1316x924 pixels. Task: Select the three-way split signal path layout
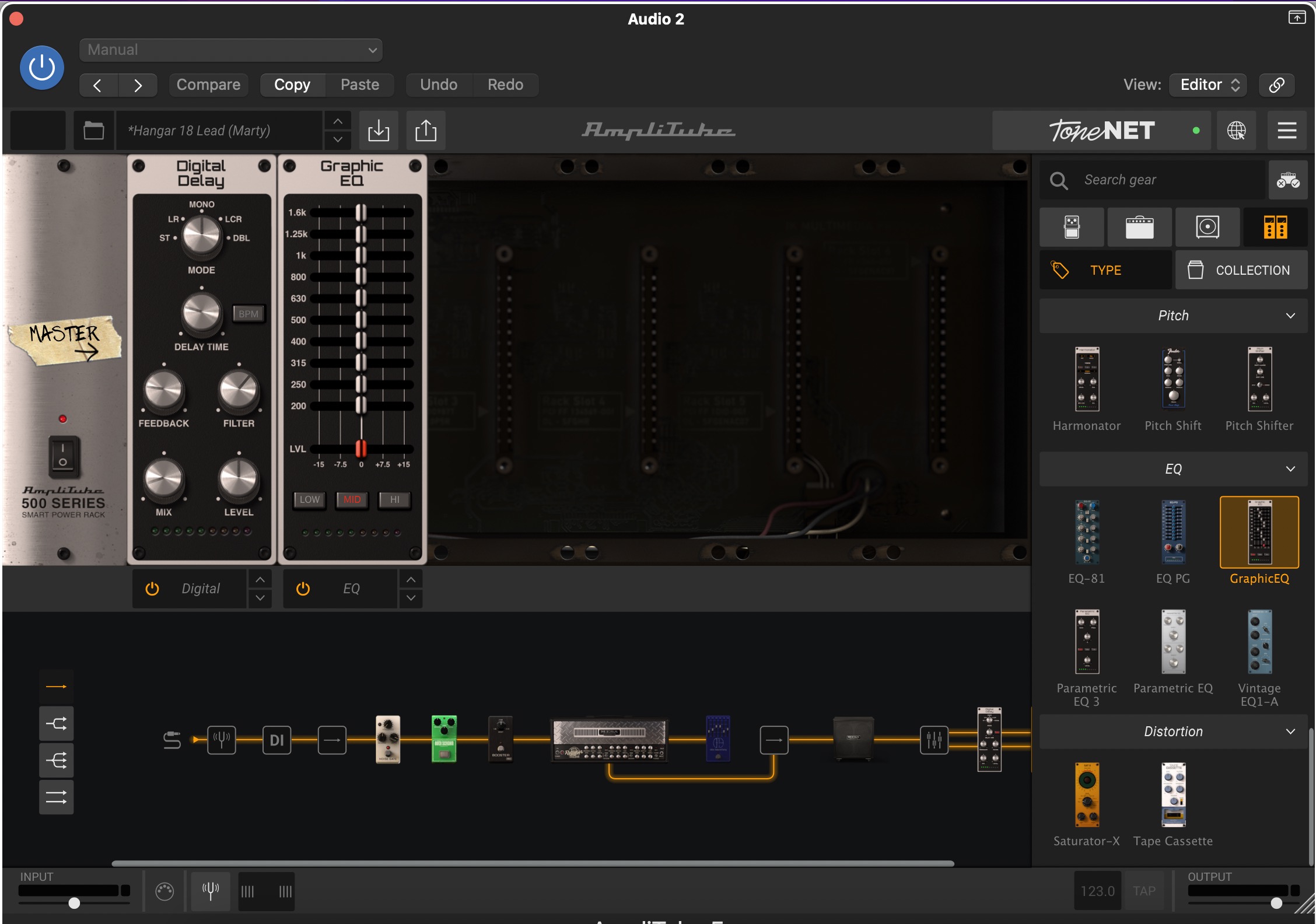[56, 761]
